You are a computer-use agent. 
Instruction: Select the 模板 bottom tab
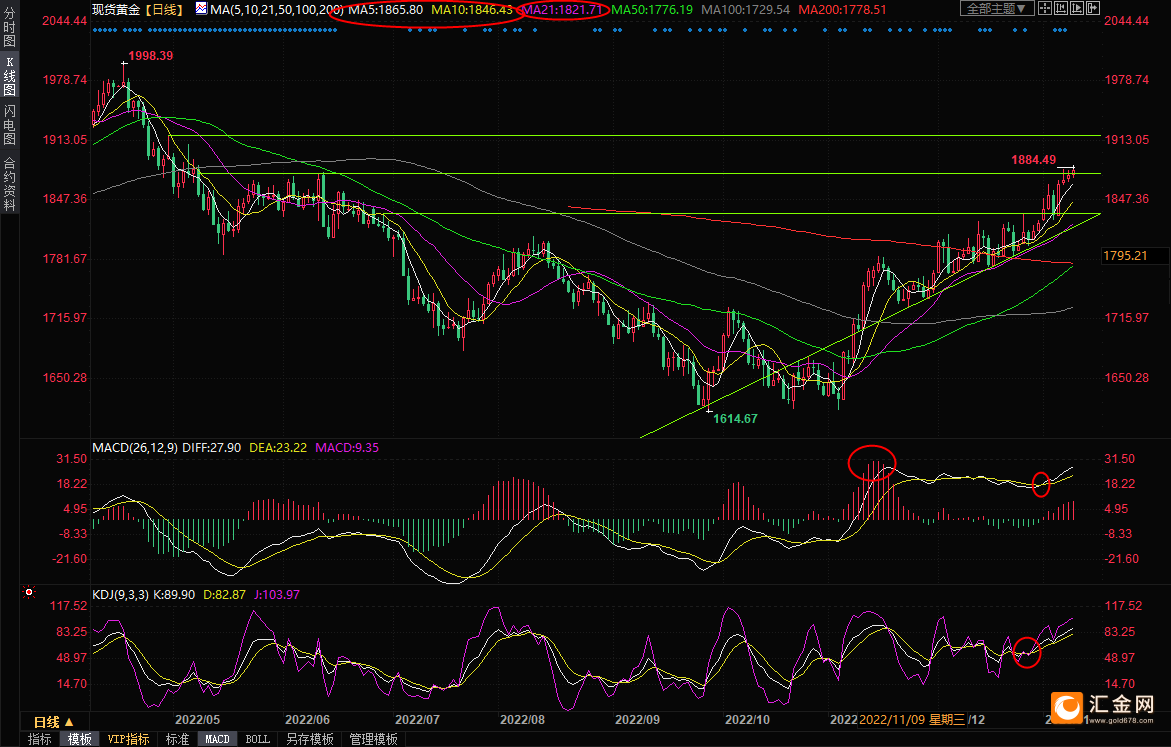pos(80,739)
